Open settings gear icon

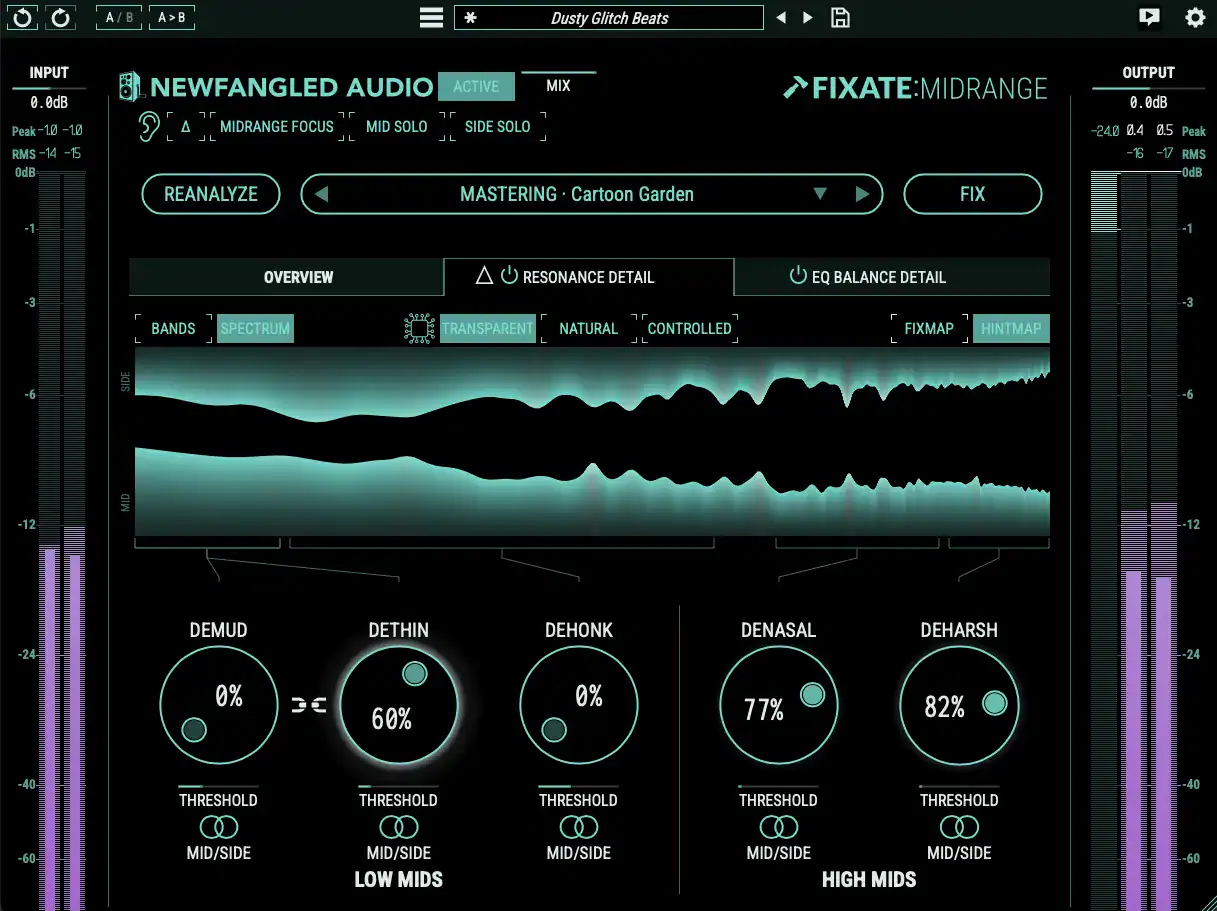(1195, 17)
